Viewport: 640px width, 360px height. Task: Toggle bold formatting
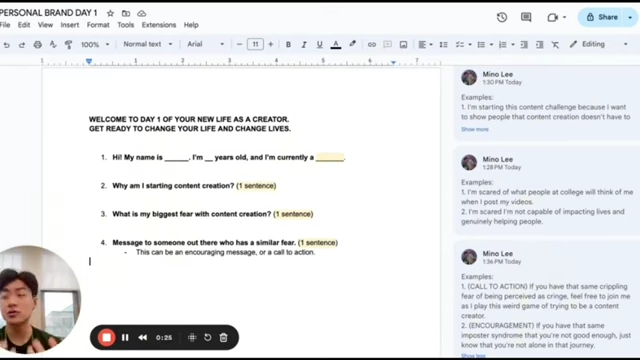(x=288, y=44)
